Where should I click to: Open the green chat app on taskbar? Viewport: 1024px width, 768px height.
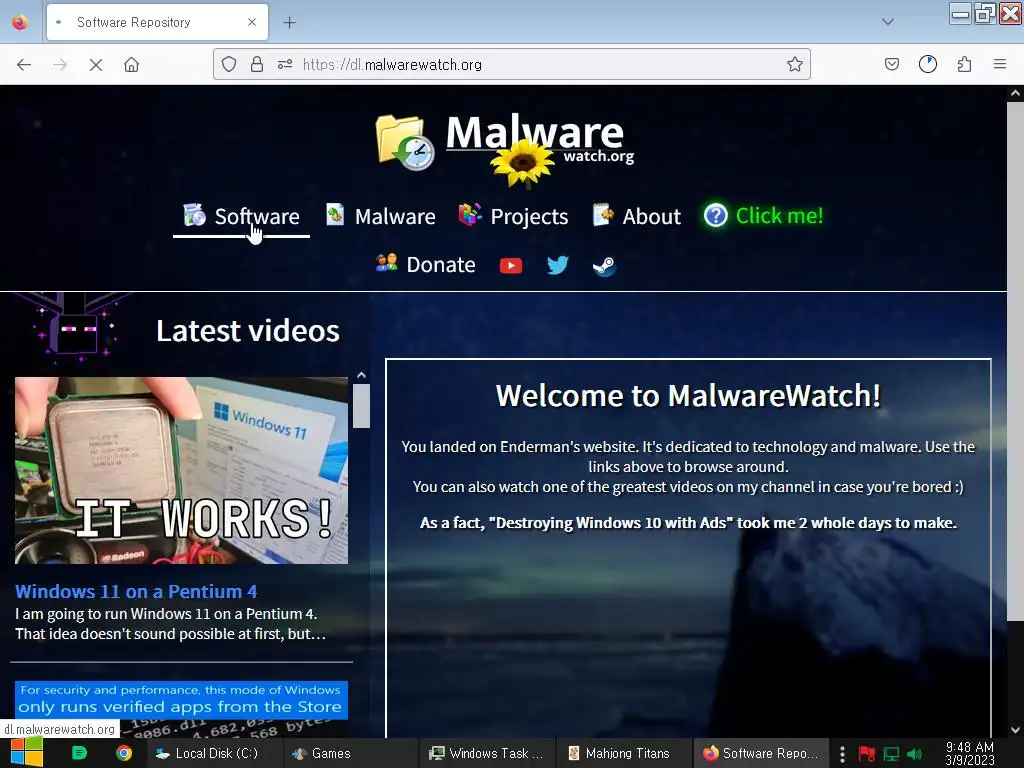coord(79,753)
